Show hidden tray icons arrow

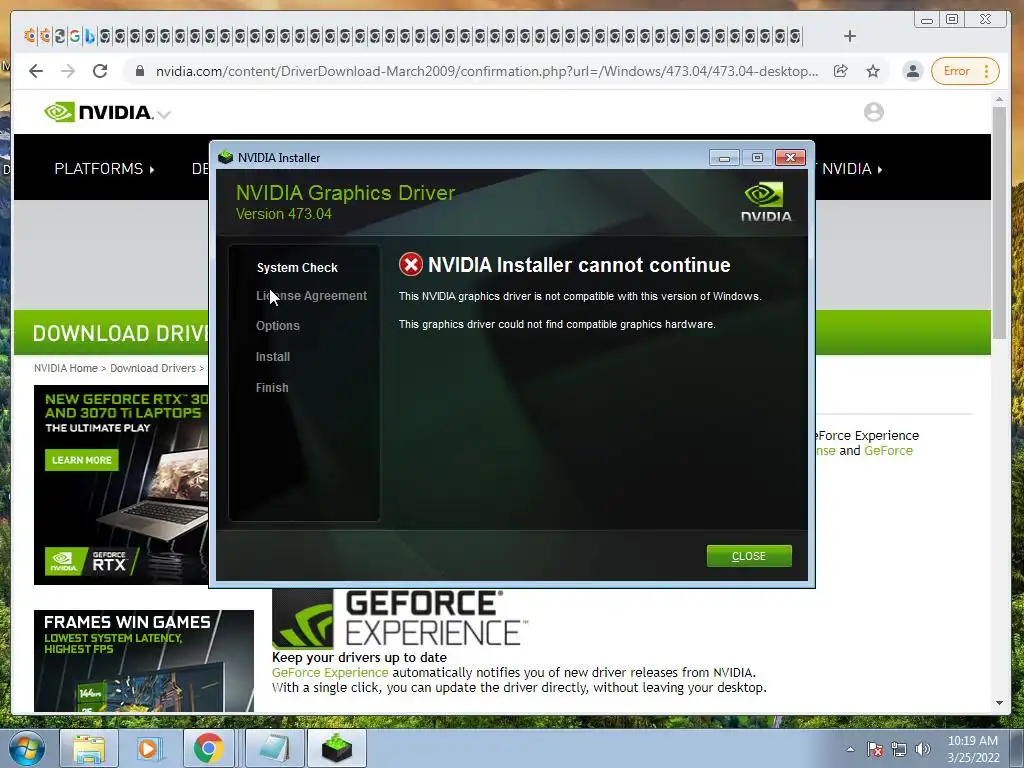850,749
